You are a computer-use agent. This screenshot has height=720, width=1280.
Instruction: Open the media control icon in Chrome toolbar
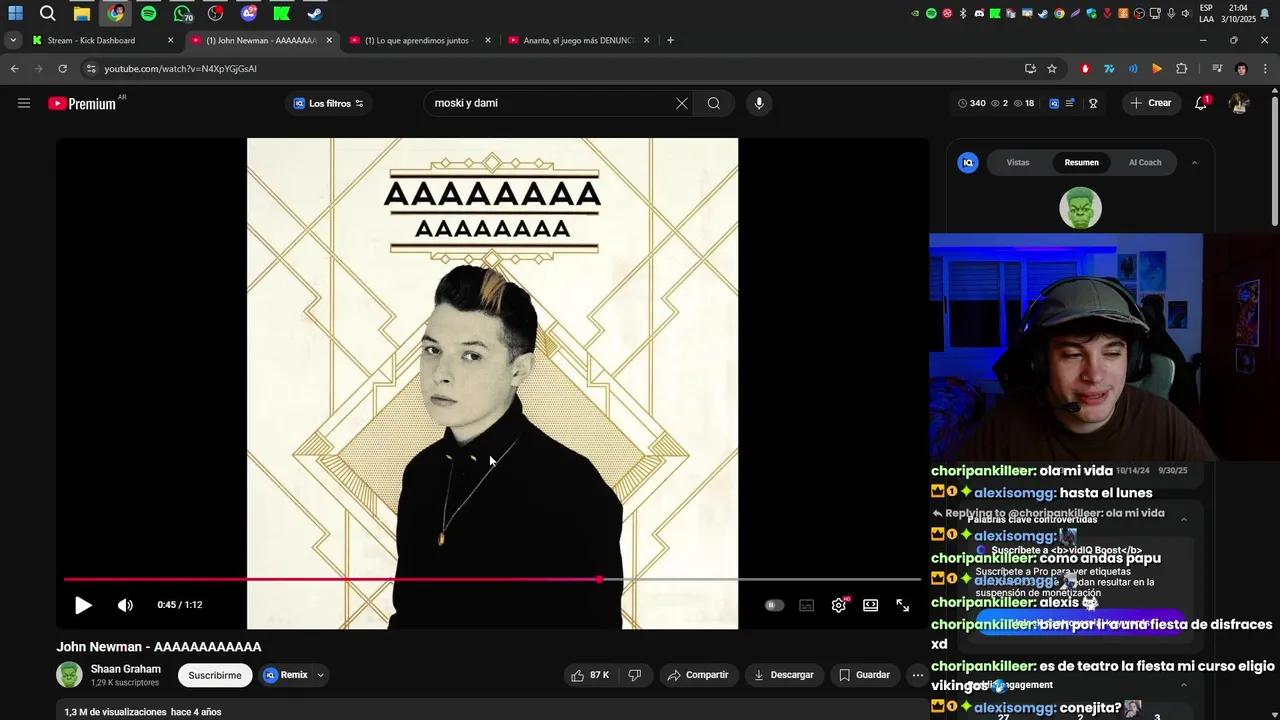tap(1217, 69)
